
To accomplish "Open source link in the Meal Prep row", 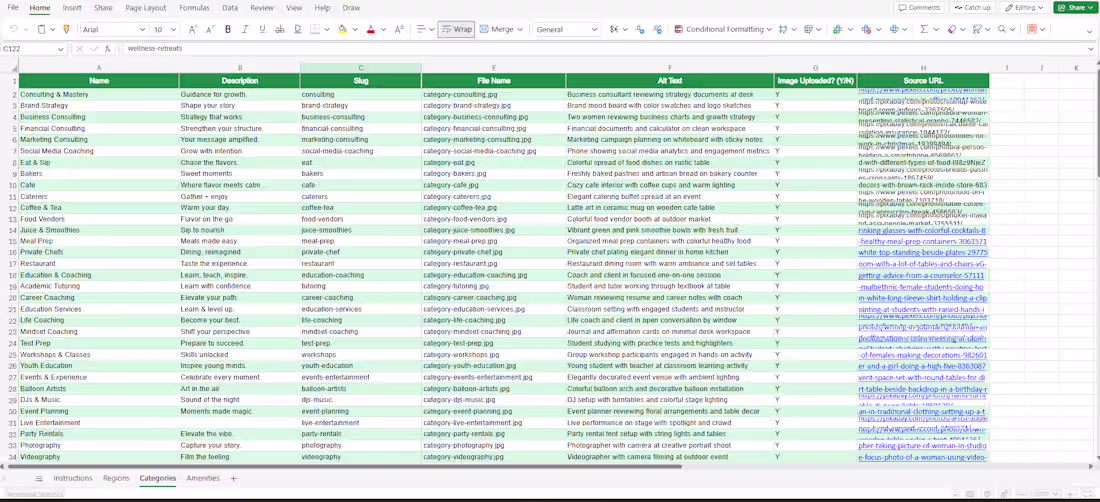I will (923, 241).
